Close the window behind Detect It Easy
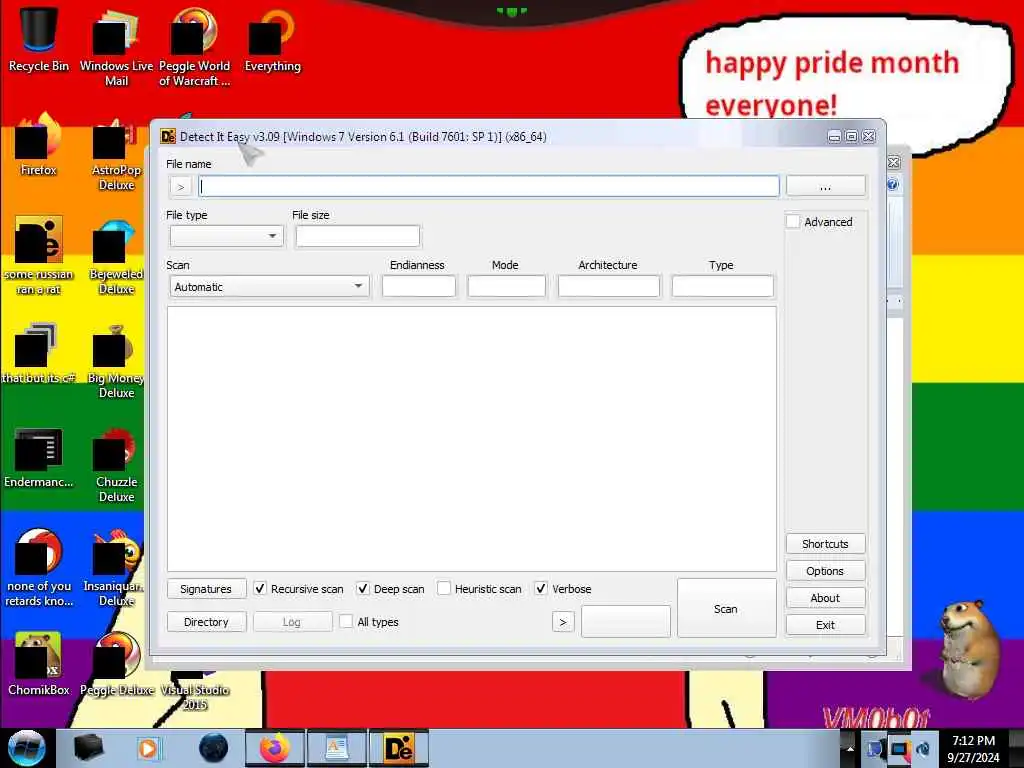 pyautogui.click(x=893, y=163)
